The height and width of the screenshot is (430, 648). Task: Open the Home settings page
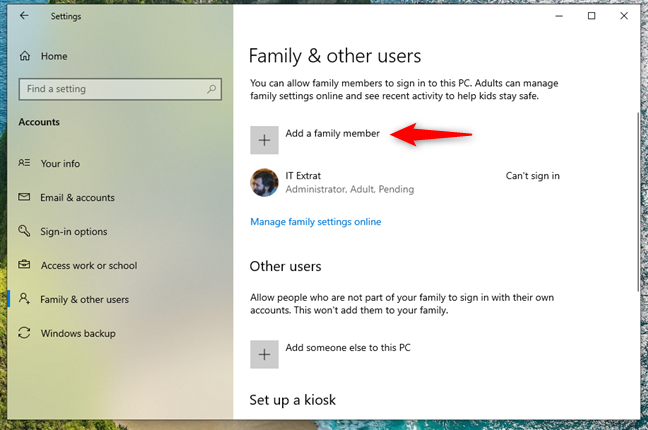[x=54, y=56]
